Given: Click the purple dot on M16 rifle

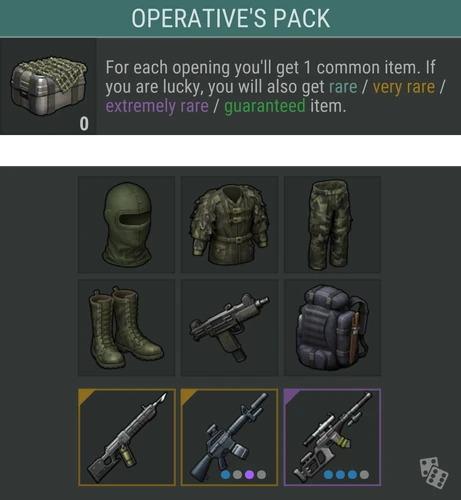Looking at the screenshot, I should point(250,474).
